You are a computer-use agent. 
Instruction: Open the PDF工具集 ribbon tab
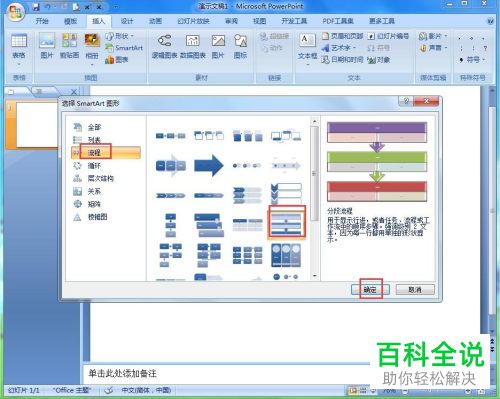click(x=338, y=21)
